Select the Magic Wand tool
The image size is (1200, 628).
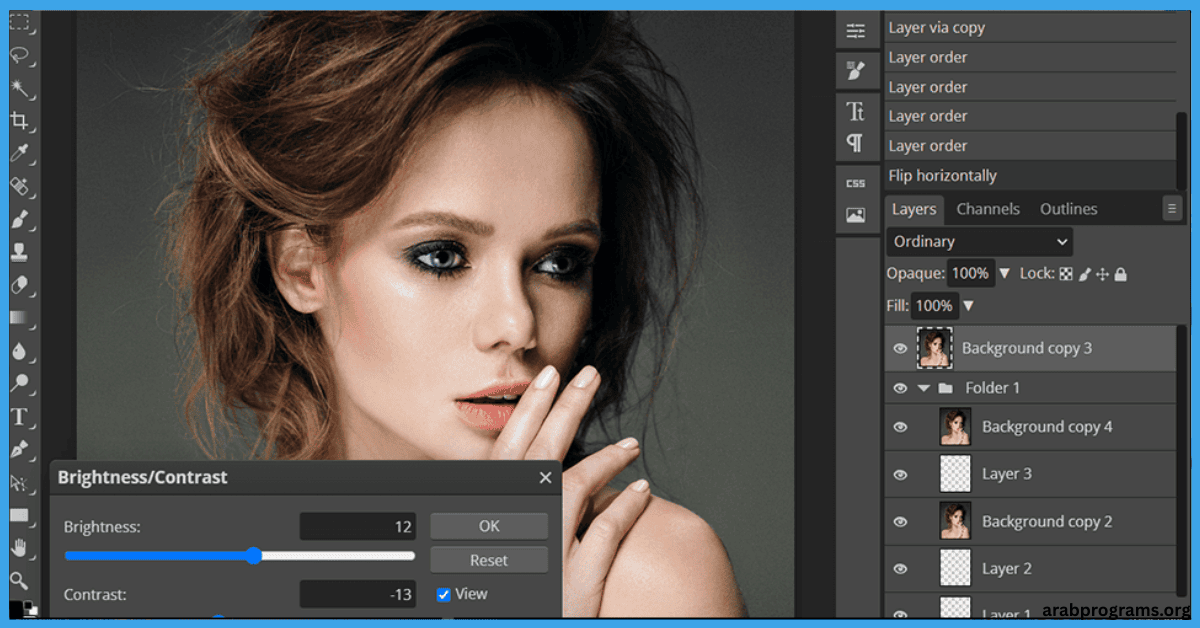click(20, 88)
